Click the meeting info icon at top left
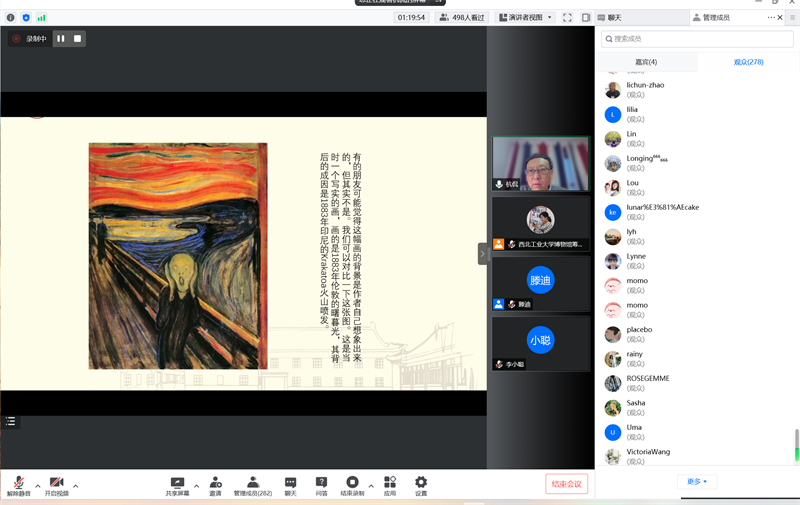The image size is (800, 505). coord(11,17)
